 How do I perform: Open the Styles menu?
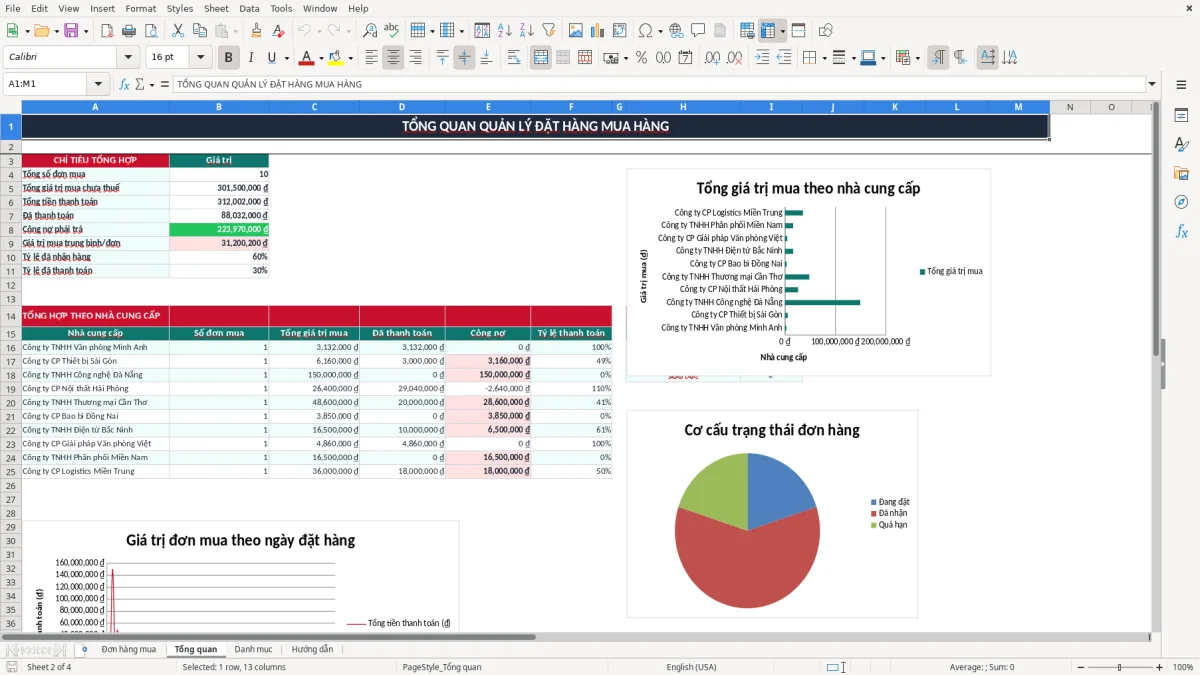(x=180, y=8)
